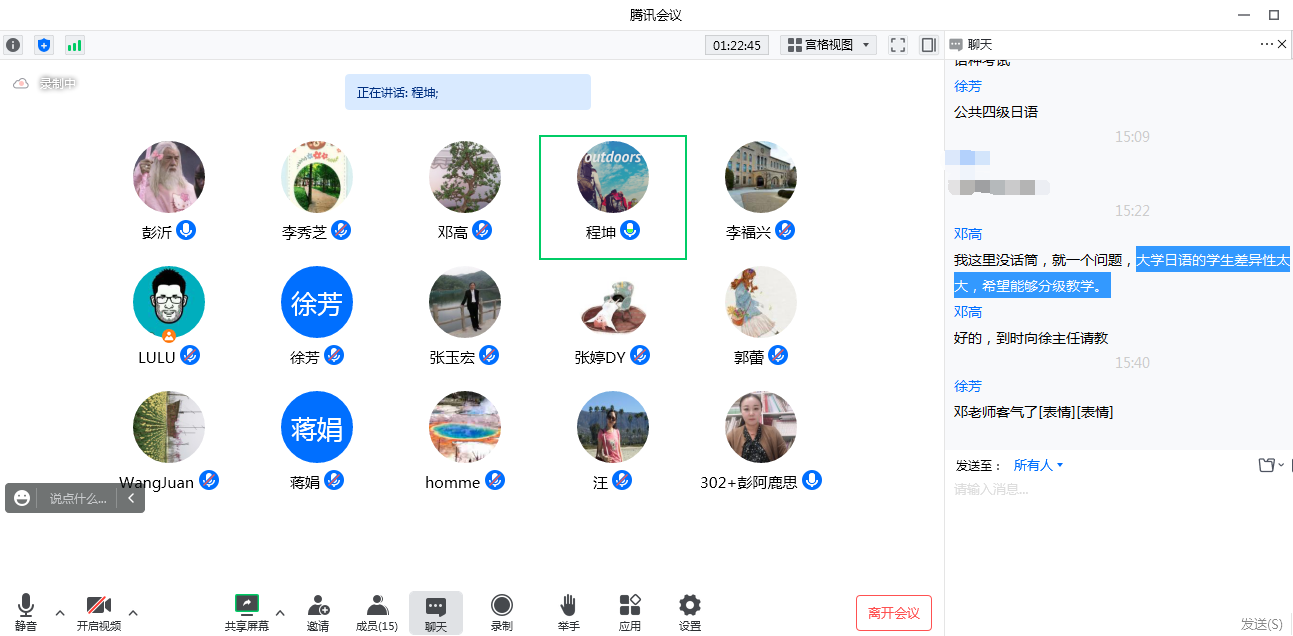Start recording with 录制 button
1293x636 pixels.
tap(501, 612)
